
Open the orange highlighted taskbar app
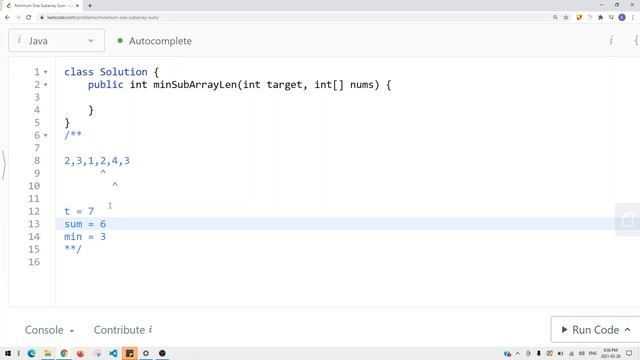129,353
